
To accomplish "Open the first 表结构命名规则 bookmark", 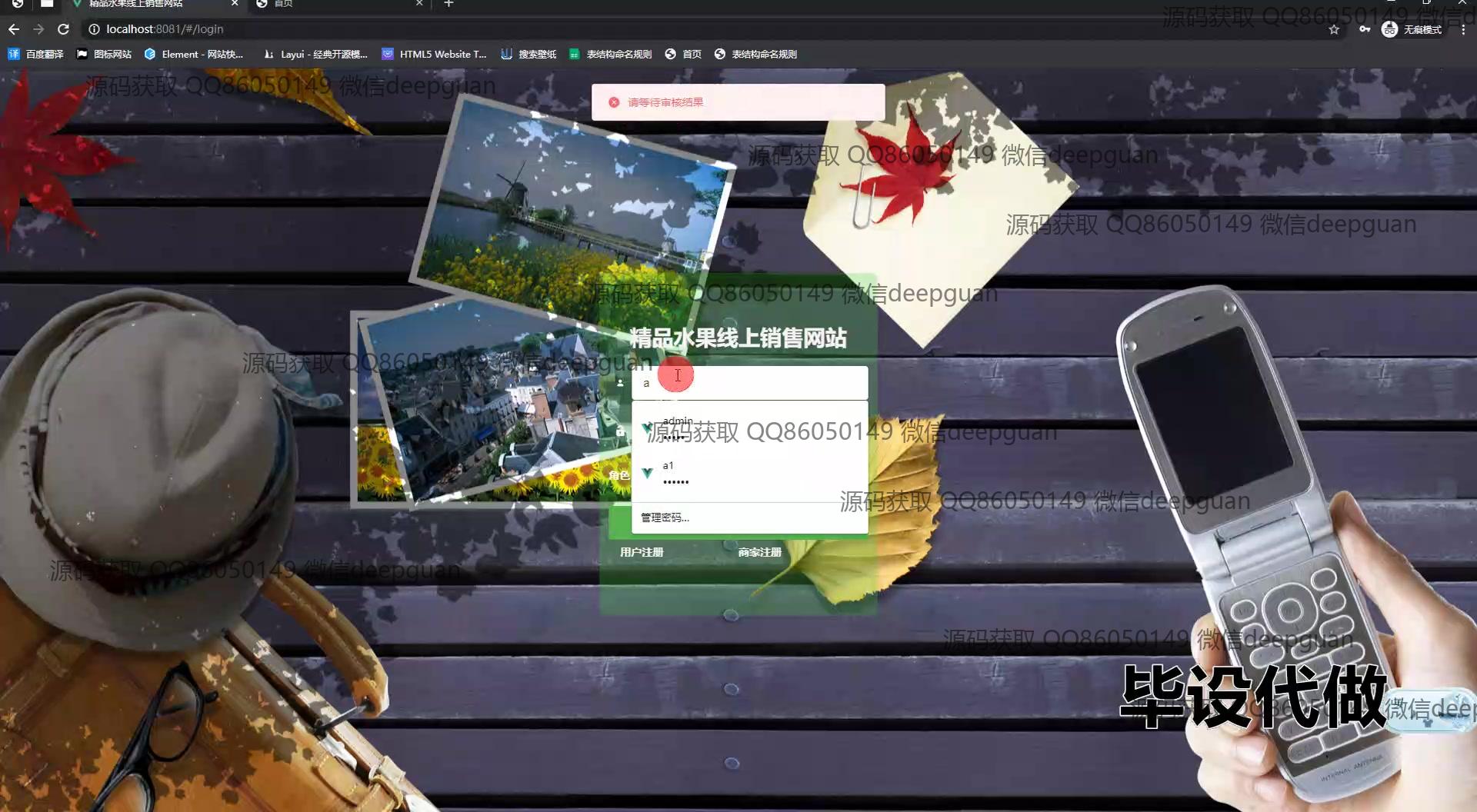I will click(x=610, y=54).
